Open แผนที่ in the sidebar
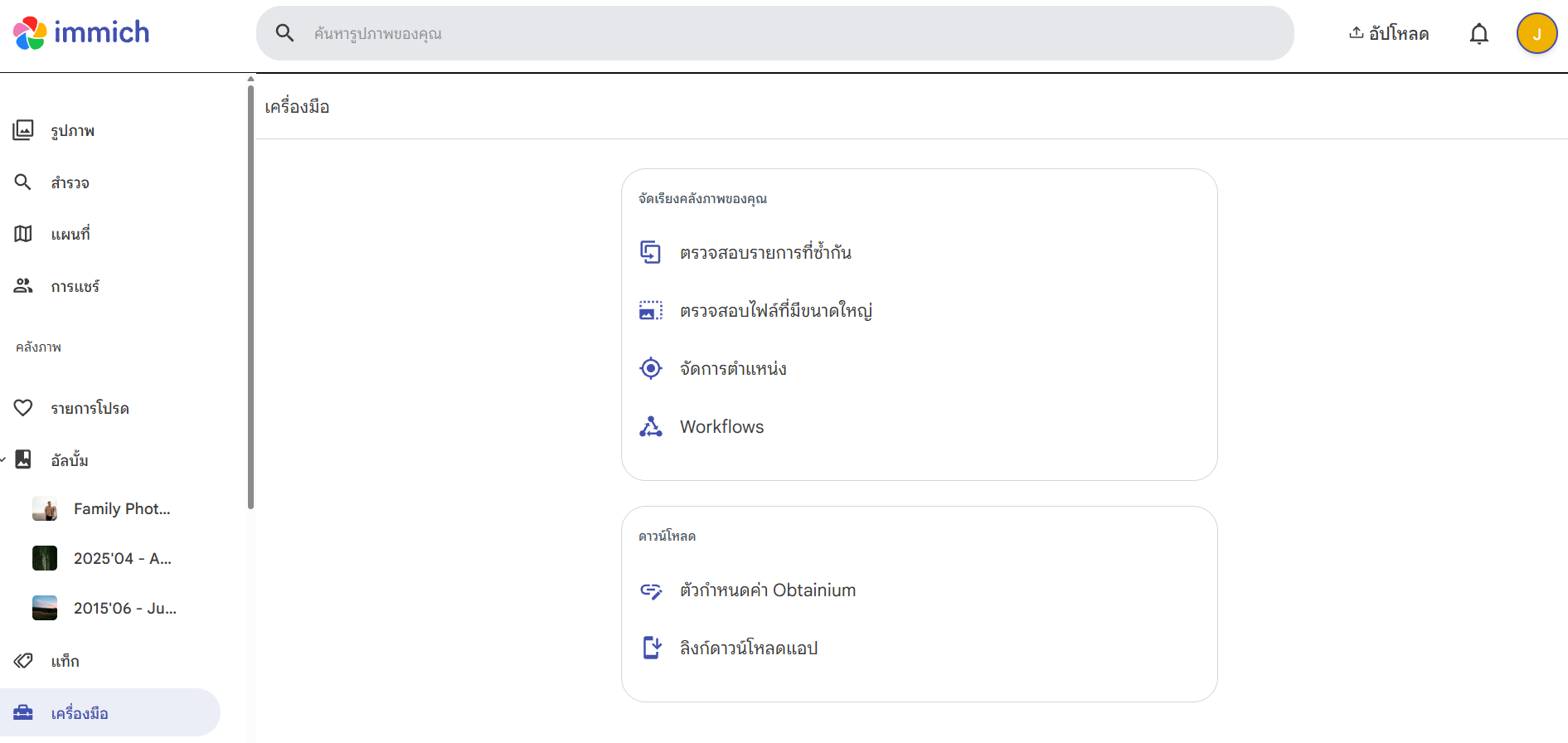1568x743 pixels. pos(110,234)
